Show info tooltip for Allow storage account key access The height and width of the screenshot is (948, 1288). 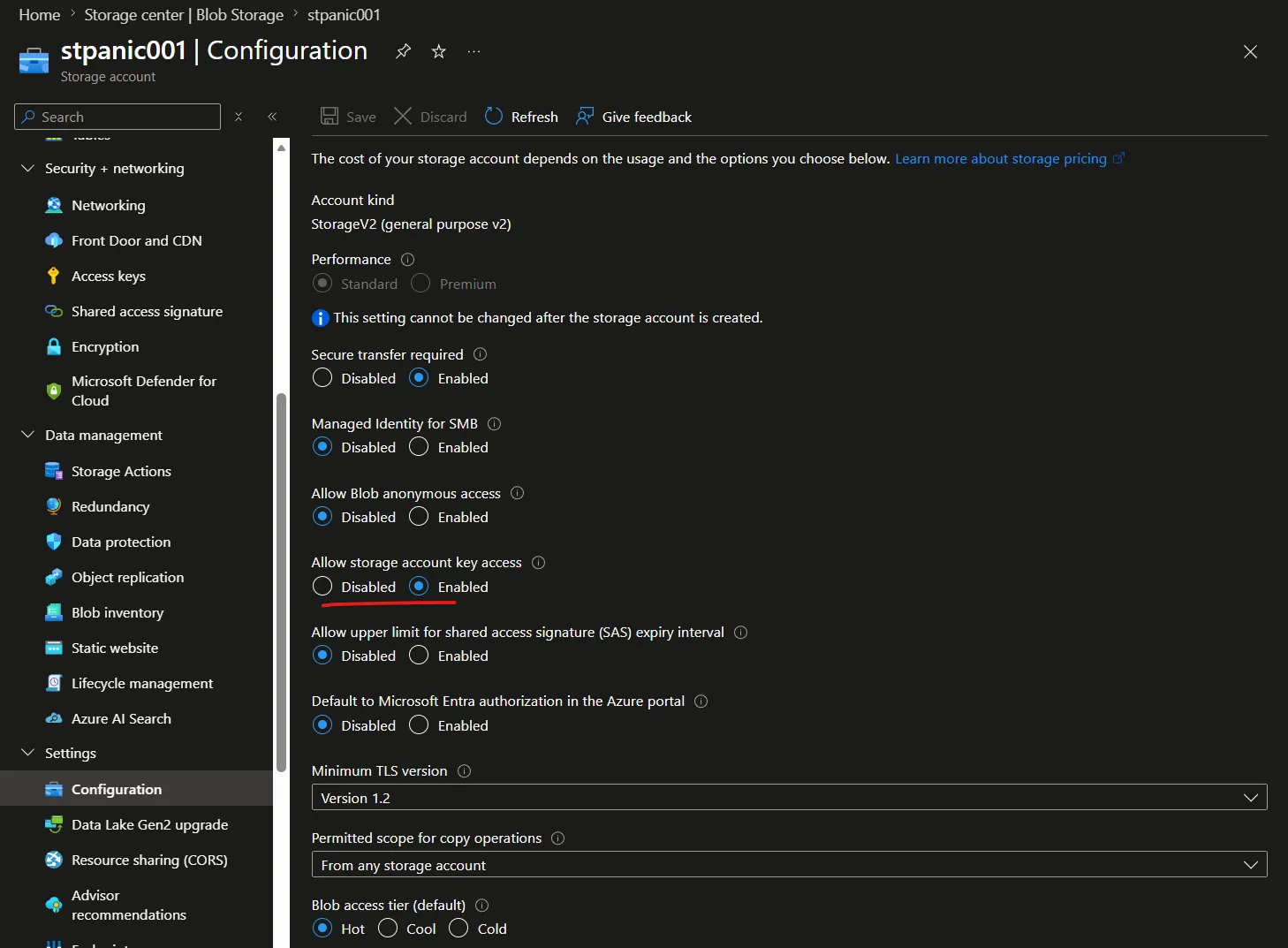538,563
